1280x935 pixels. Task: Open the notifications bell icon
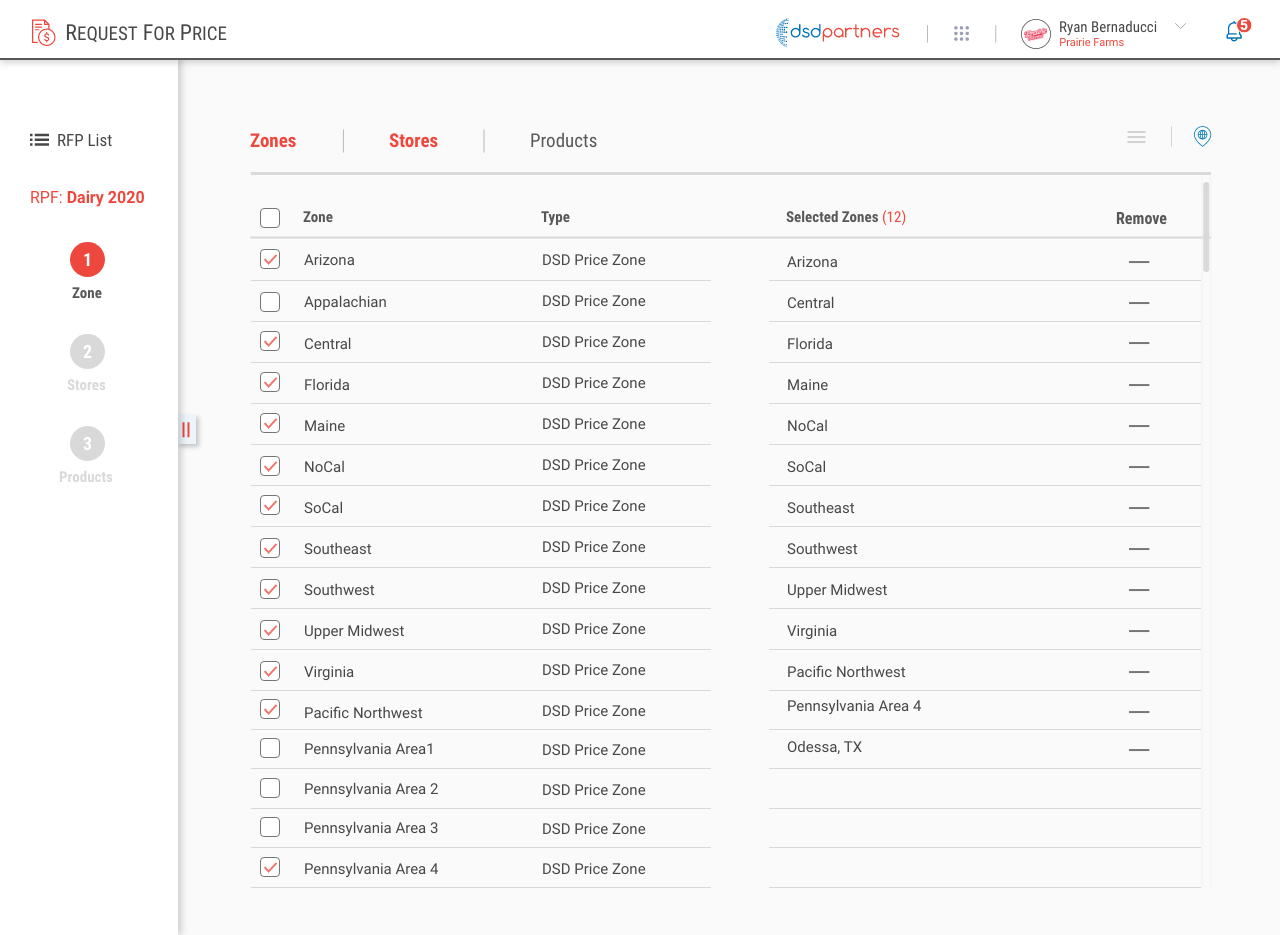(1235, 32)
